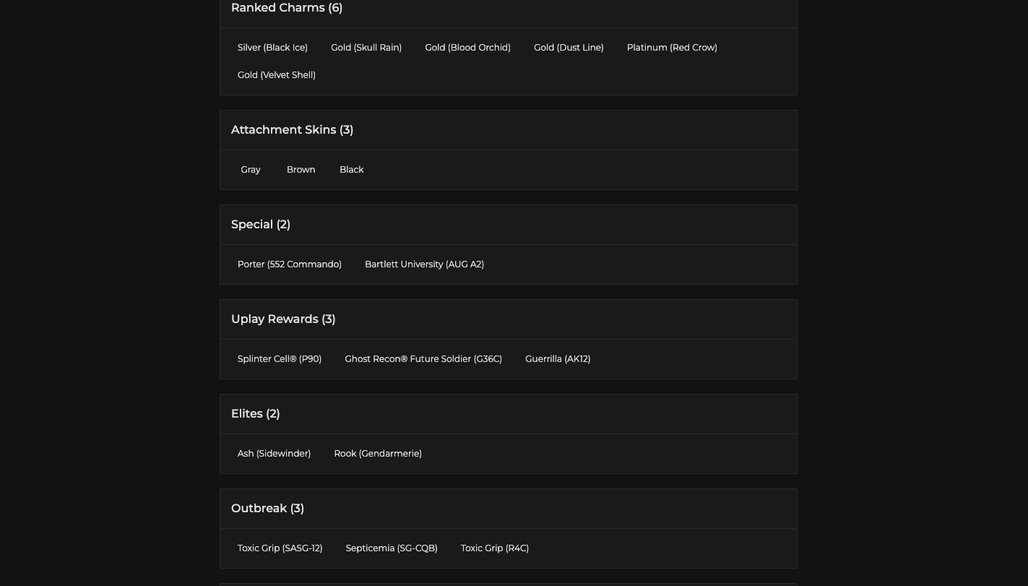Select the Silver (Black Ice) charm
Viewport: 1028px width, 586px height.
pos(272,47)
